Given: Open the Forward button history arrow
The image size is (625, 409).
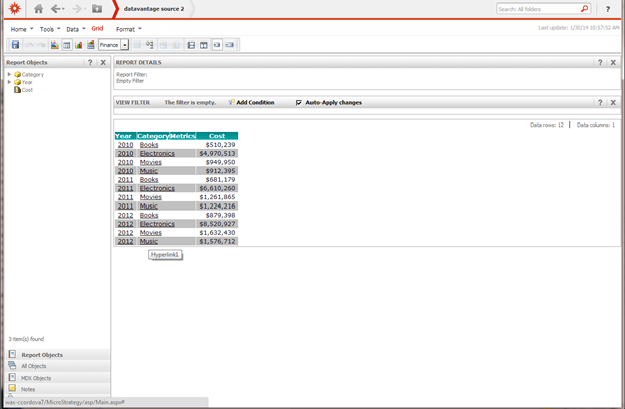Looking at the screenshot, I should click(x=85, y=9).
